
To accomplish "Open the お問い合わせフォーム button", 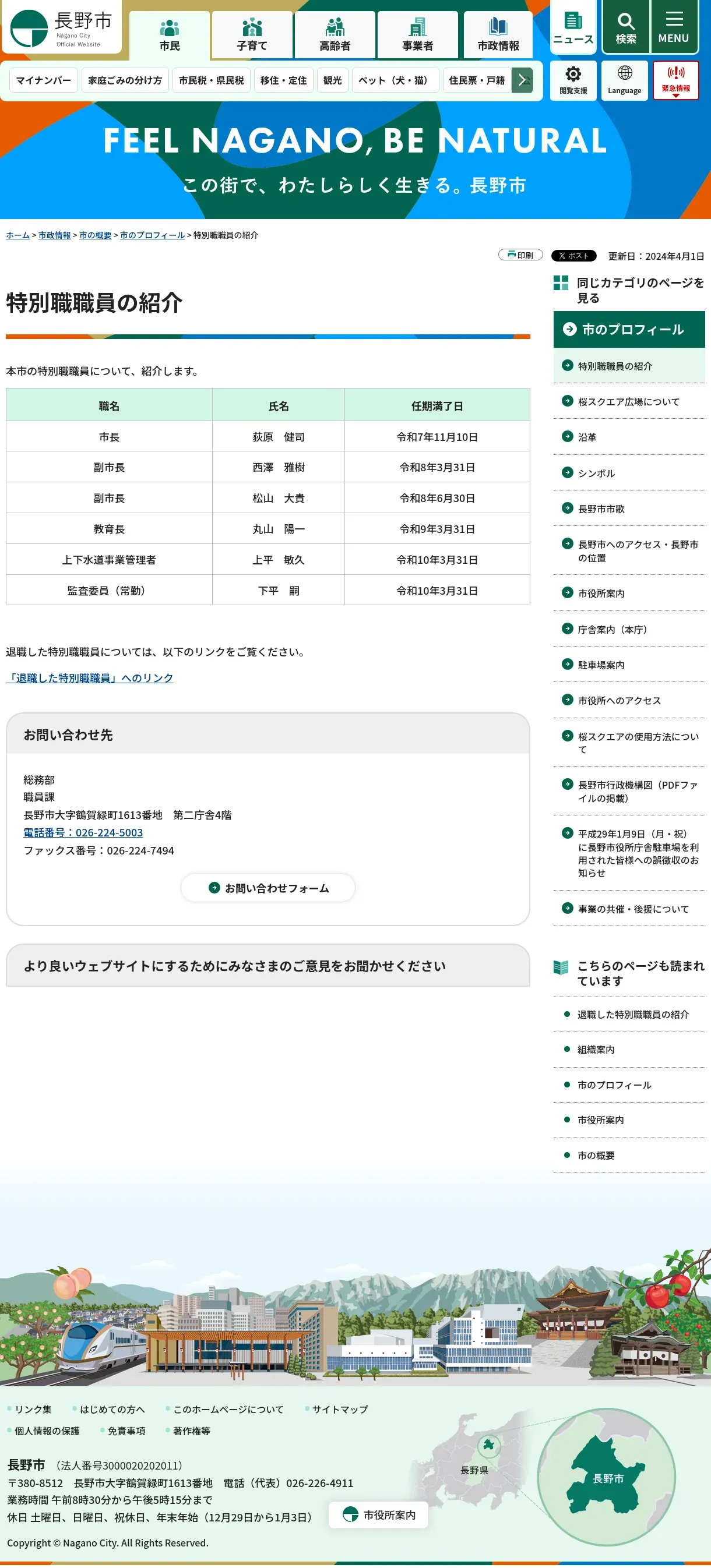I will tap(268, 888).
